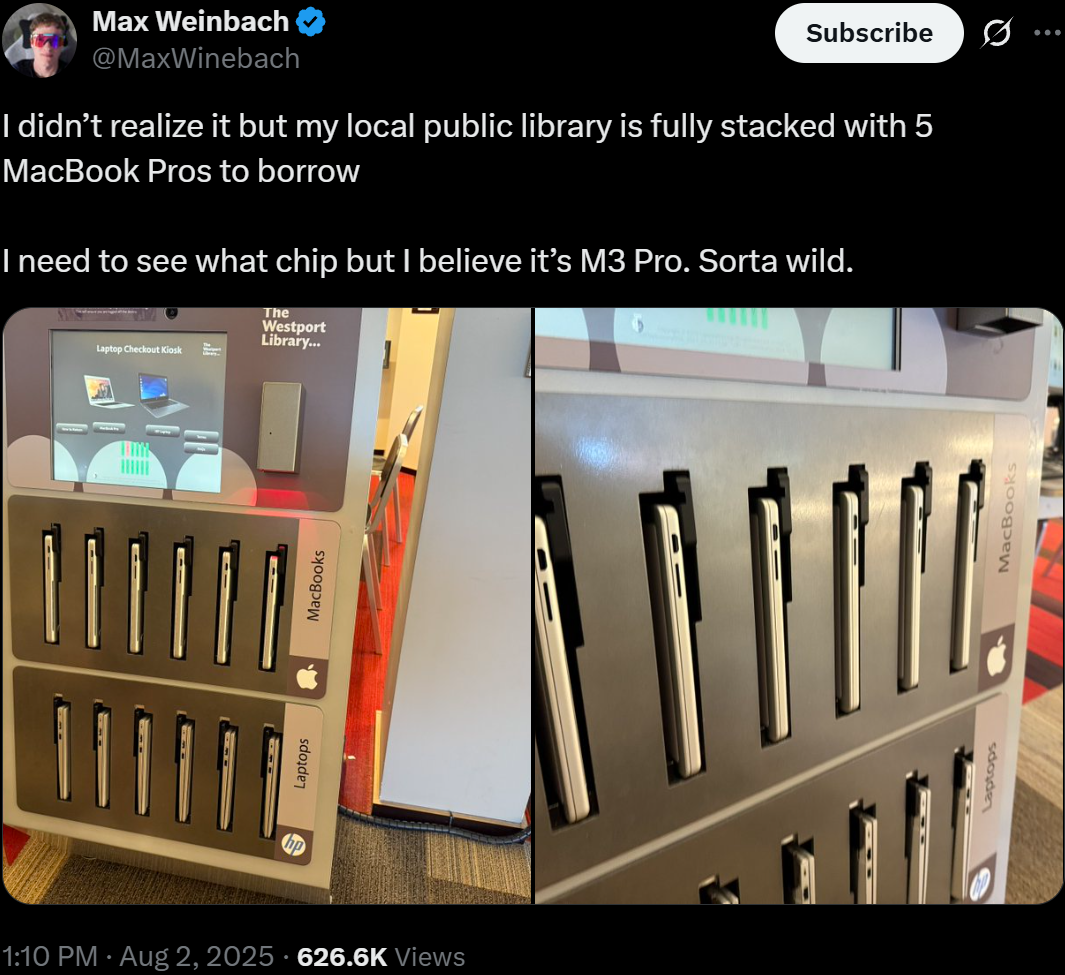Open the @MaxWinebach handle link
Screen dimensions: 1065x975
(x=196, y=58)
